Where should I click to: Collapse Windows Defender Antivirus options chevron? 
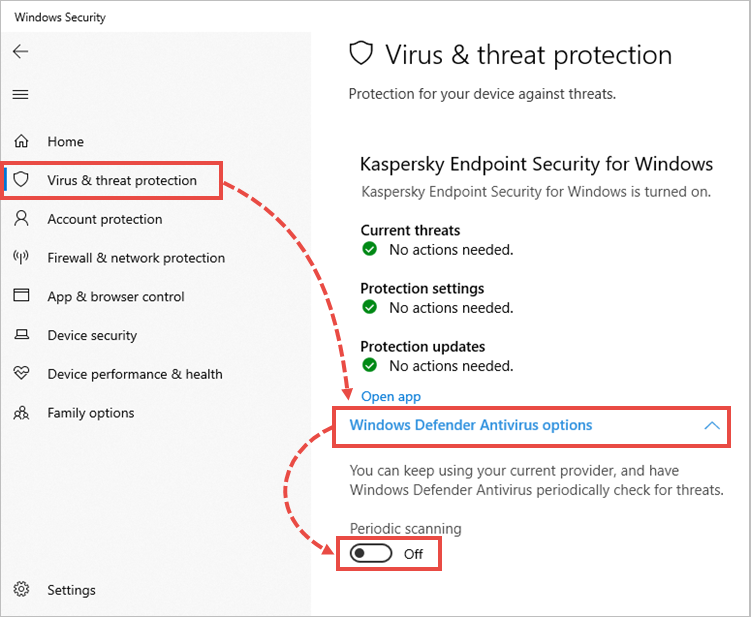tap(712, 426)
